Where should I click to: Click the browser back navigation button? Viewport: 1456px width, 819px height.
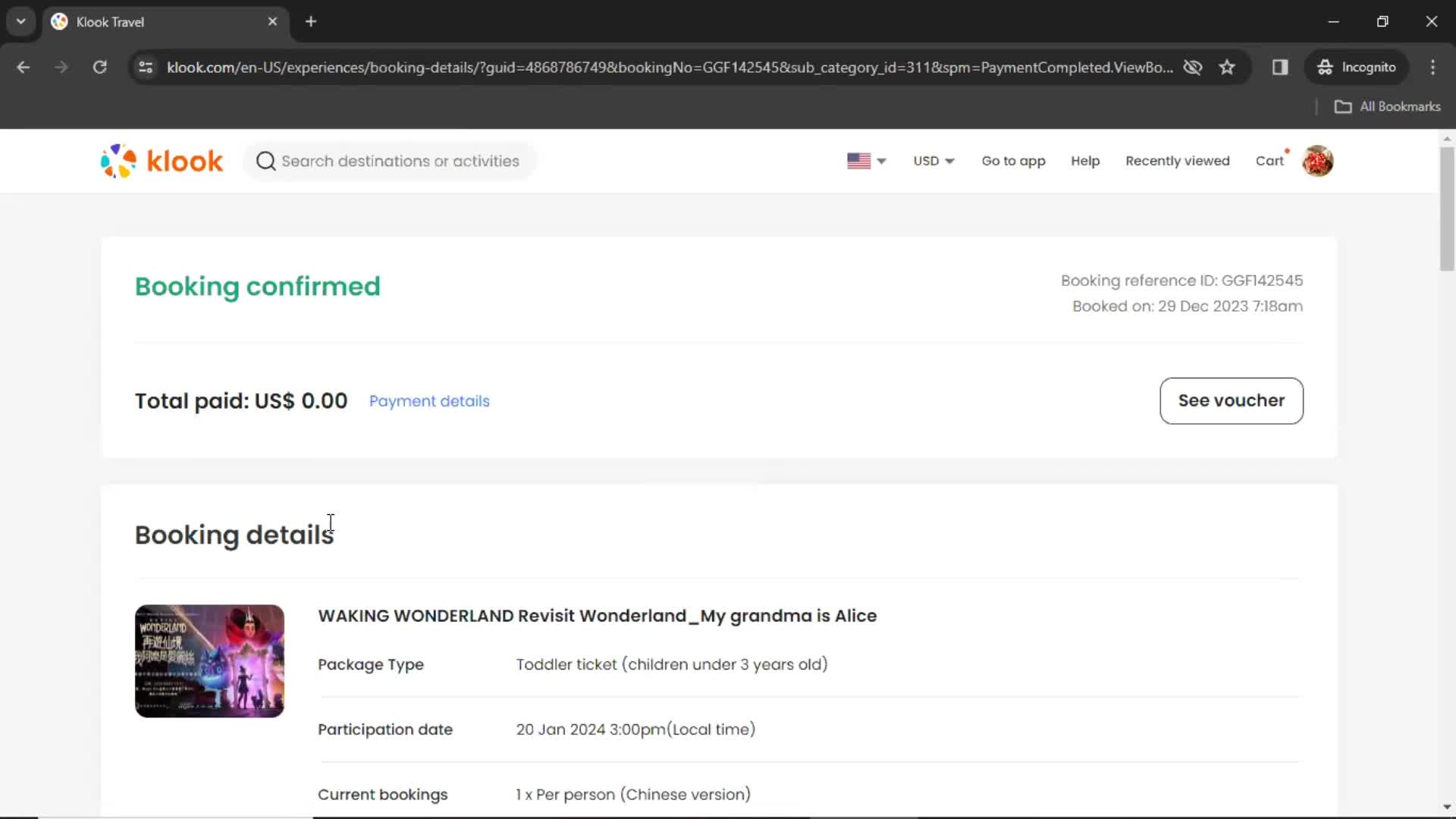24,67
